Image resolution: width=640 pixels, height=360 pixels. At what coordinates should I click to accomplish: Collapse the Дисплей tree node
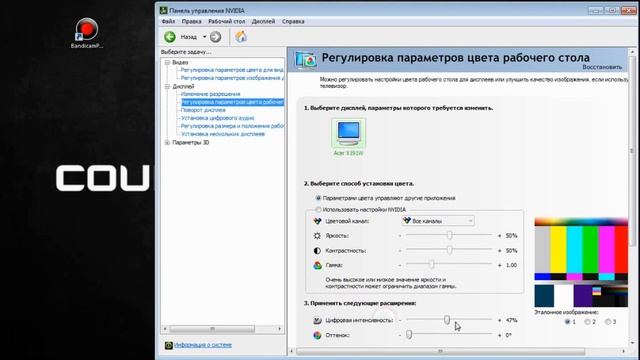click(x=167, y=87)
